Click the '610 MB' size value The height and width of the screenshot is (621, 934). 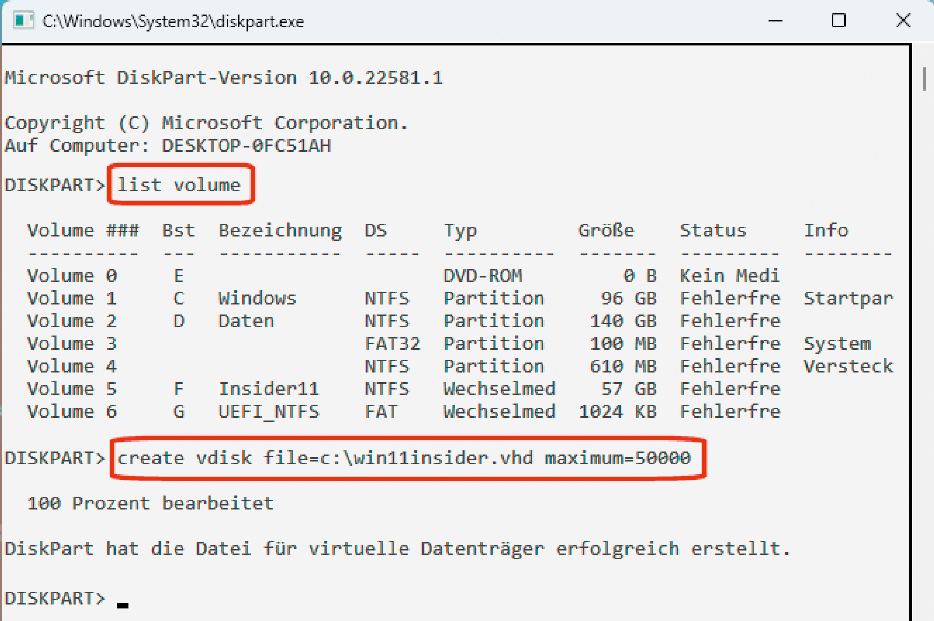tap(623, 366)
